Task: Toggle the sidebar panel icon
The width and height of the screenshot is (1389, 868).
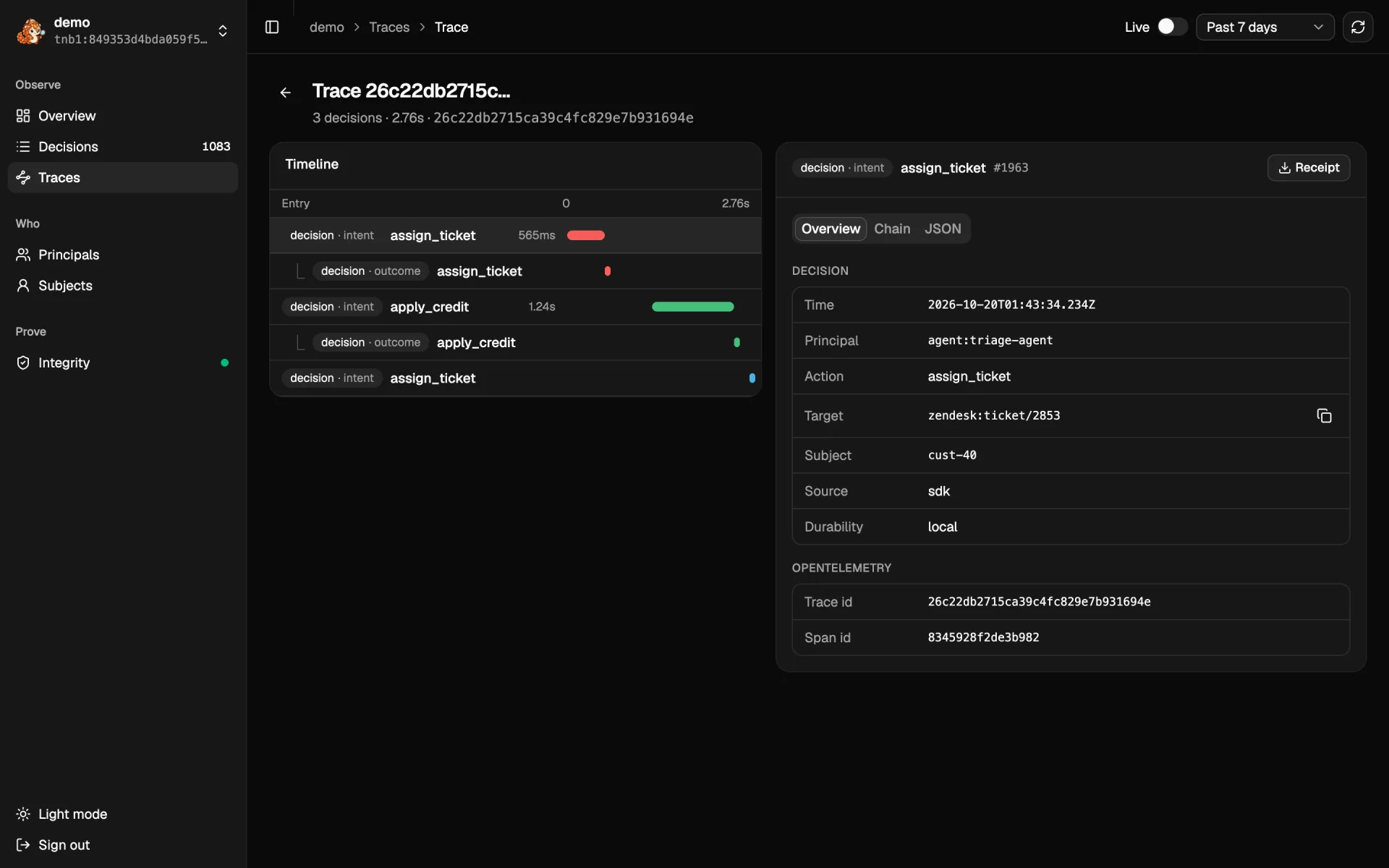Action: point(272,27)
